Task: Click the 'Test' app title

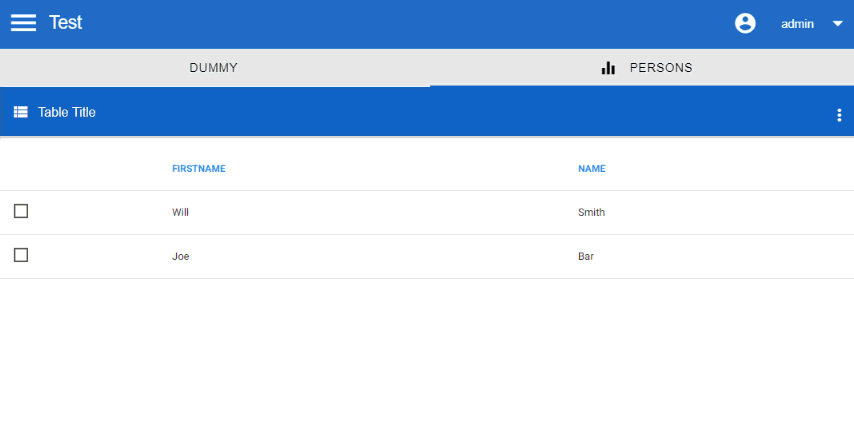Action: click(66, 22)
